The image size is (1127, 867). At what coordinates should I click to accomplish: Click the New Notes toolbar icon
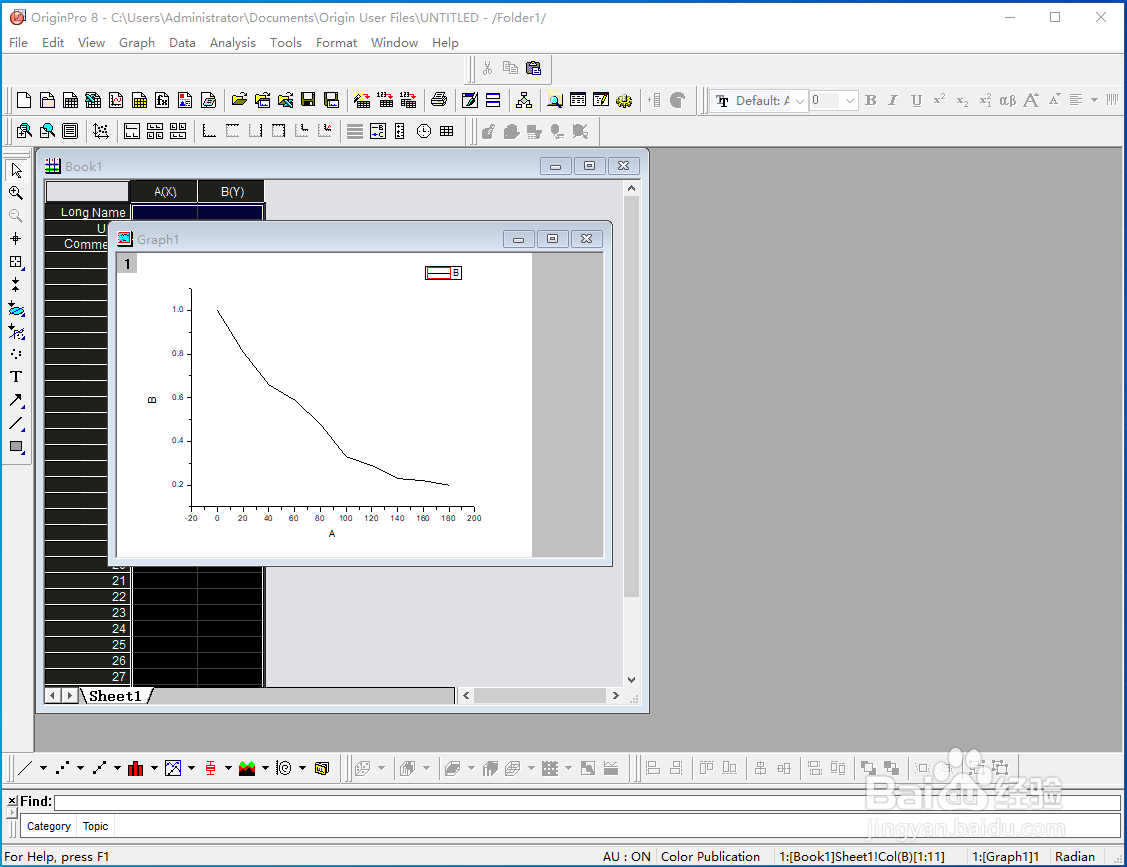coord(208,100)
